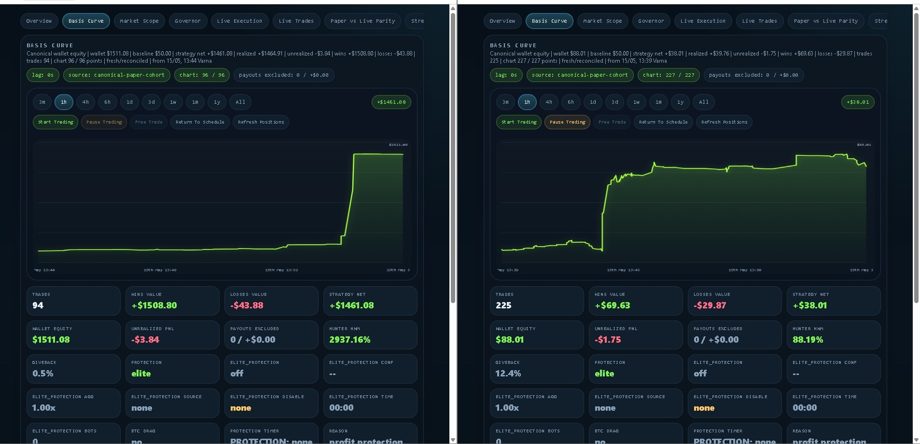Viewport: 920px width, 444px height.
Task: Choose 1d range on the left chart
Action: 130,102
